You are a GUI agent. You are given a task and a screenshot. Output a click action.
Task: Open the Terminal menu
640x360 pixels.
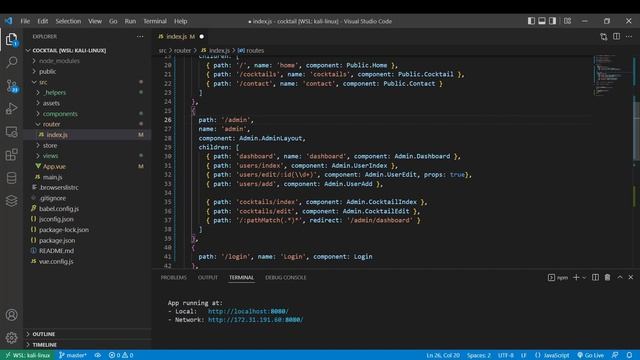155,21
